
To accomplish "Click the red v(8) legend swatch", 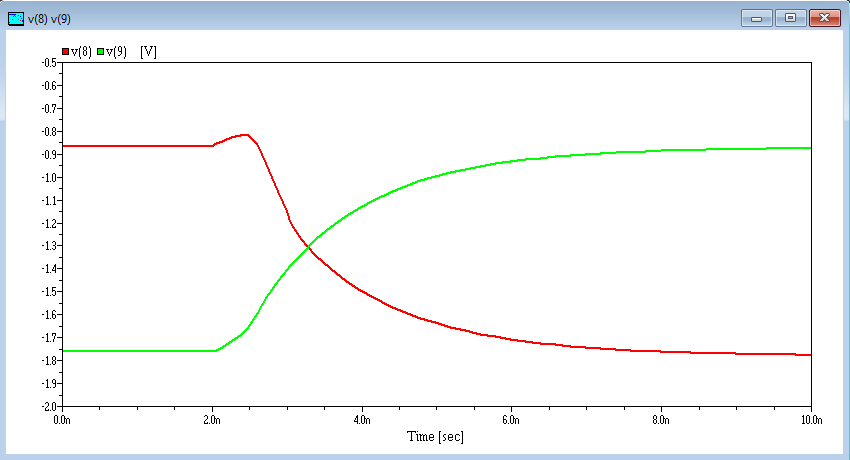I will pyautogui.click(x=66, y=52).
